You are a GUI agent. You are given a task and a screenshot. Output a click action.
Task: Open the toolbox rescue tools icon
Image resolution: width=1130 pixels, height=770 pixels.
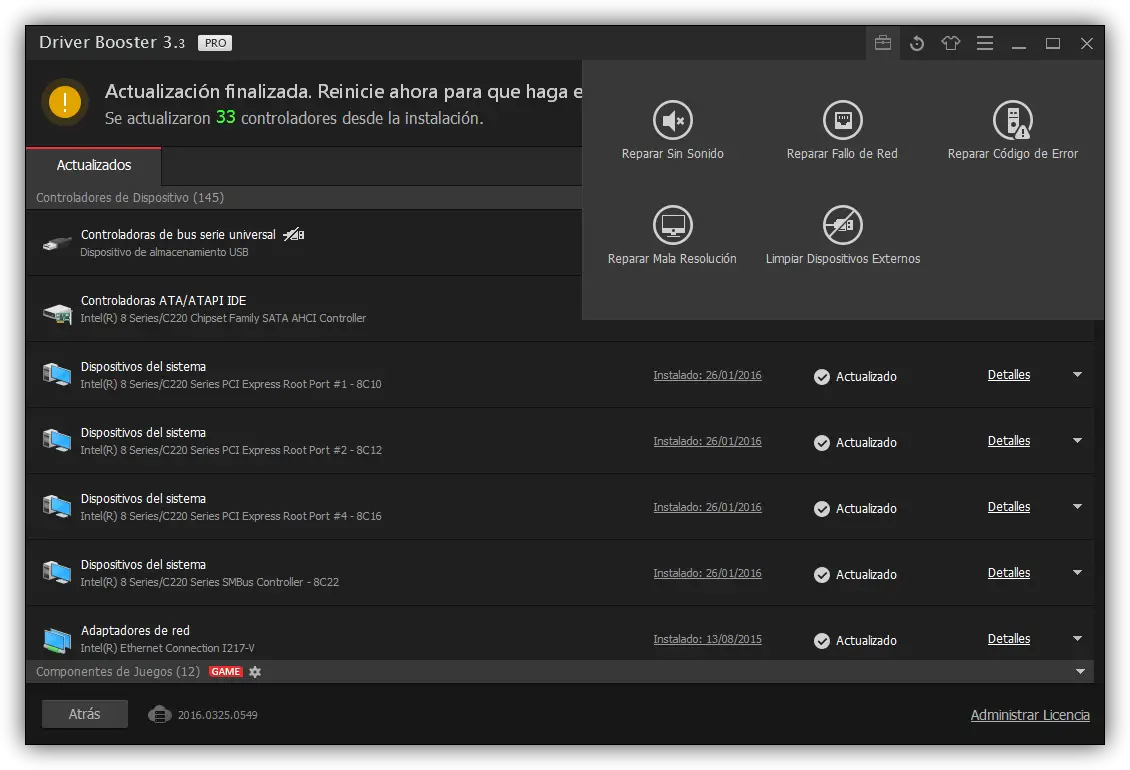click(x=883, y=43)
